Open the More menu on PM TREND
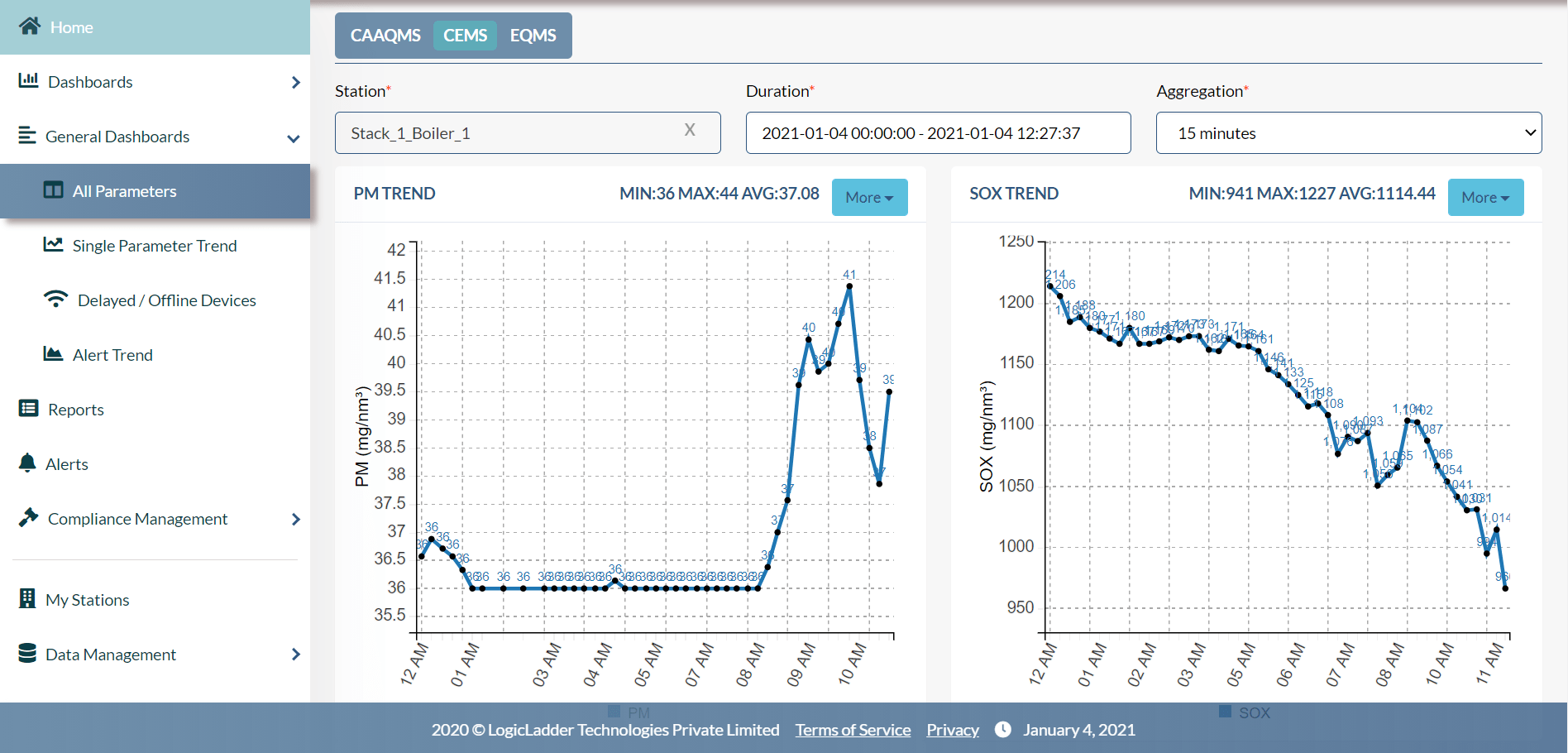 tap(869, 197)
